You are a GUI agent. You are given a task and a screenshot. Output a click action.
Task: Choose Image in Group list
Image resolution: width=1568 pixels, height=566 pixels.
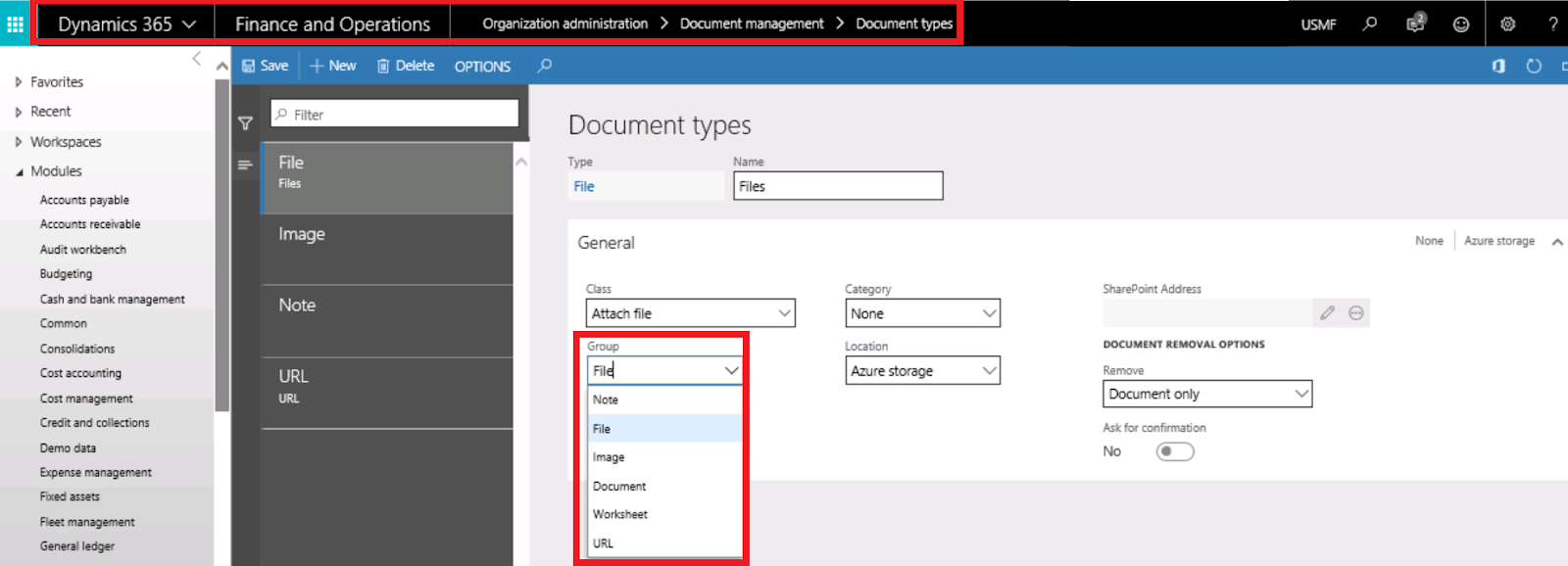tap(664, 457)
